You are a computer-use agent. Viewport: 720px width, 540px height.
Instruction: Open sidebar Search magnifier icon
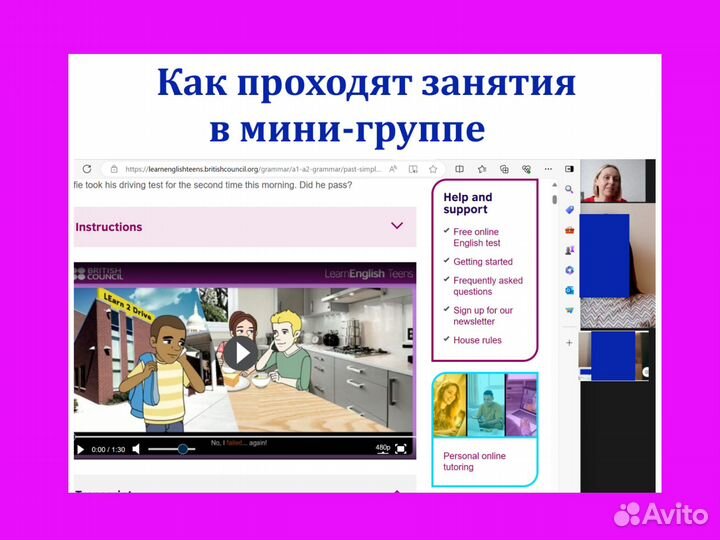pyautogui.click(x=569, y=189)
